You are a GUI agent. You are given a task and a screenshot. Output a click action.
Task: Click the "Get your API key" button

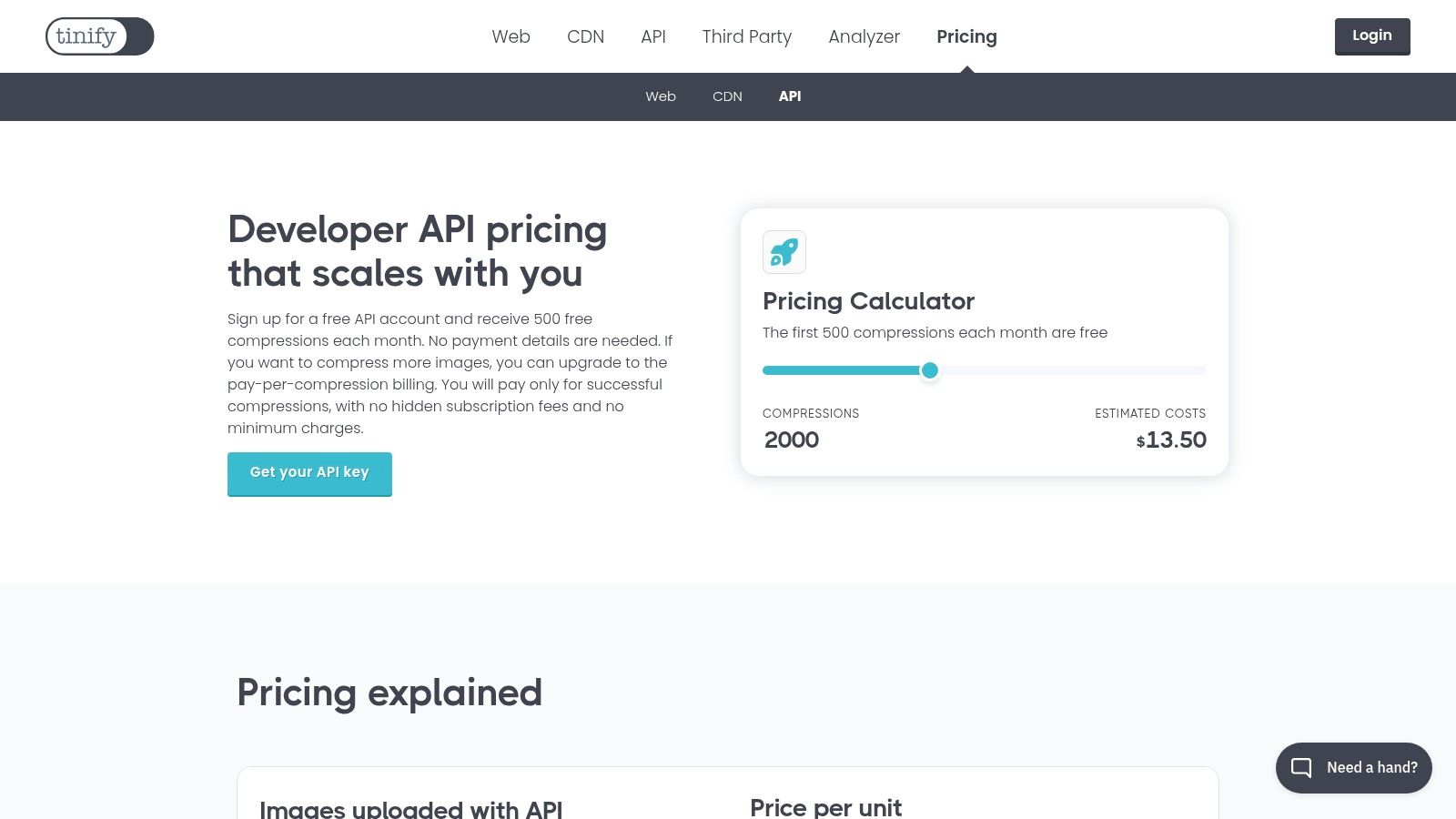309,473
